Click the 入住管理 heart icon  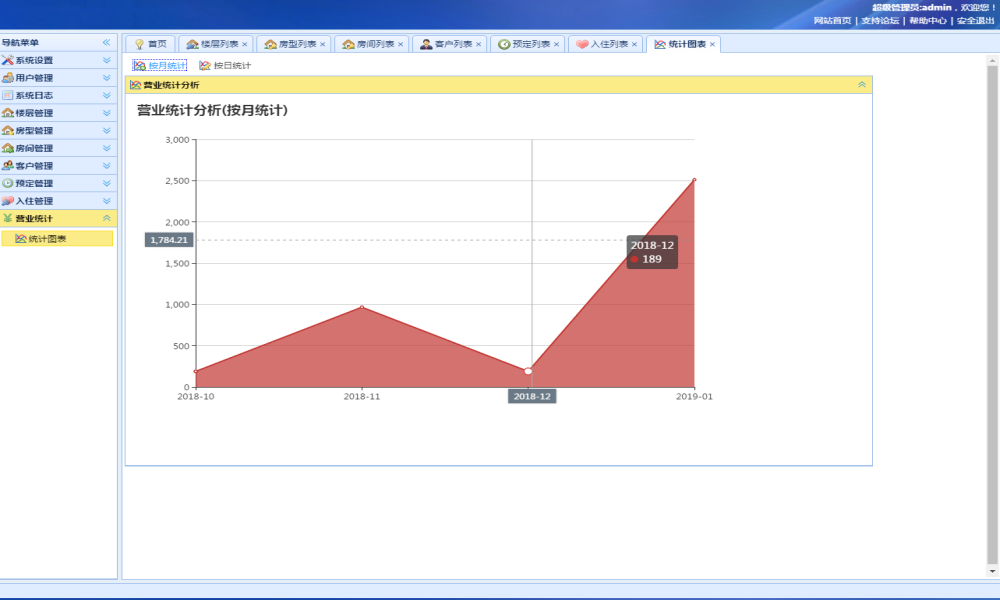[8, 200]
